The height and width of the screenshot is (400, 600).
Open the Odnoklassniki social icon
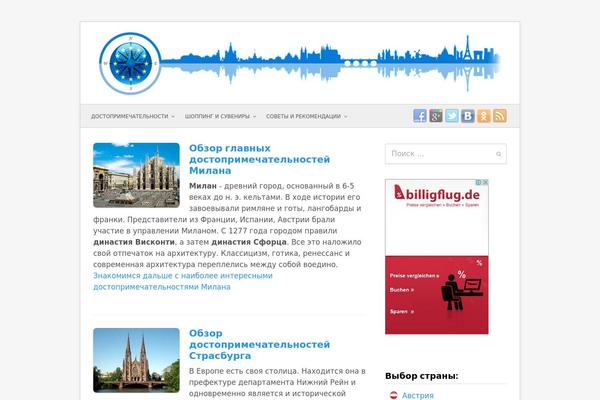(484, 116)
